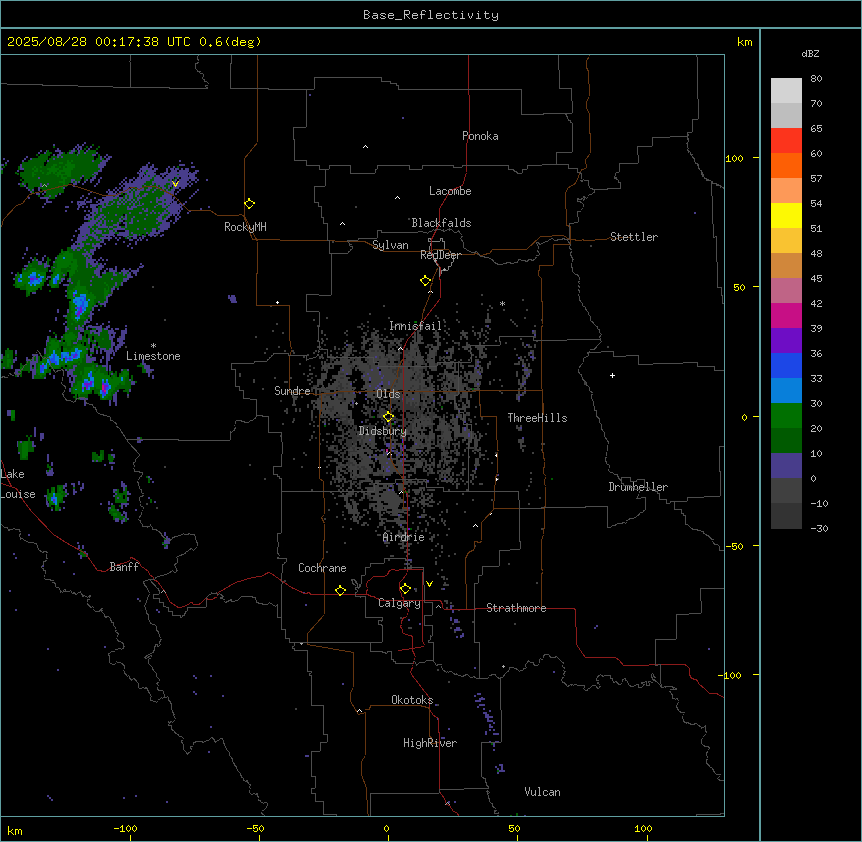Click the Base_Reflectivity title text
Image resolution: width=862 pixels, height=842 pixels.
pyautogui.click(x=431, y=15)
